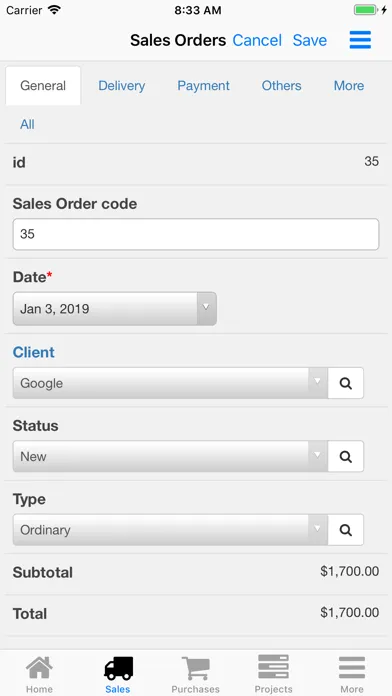
Task: Expand the Client dropdown showing Google
Action: click(170, 383)
